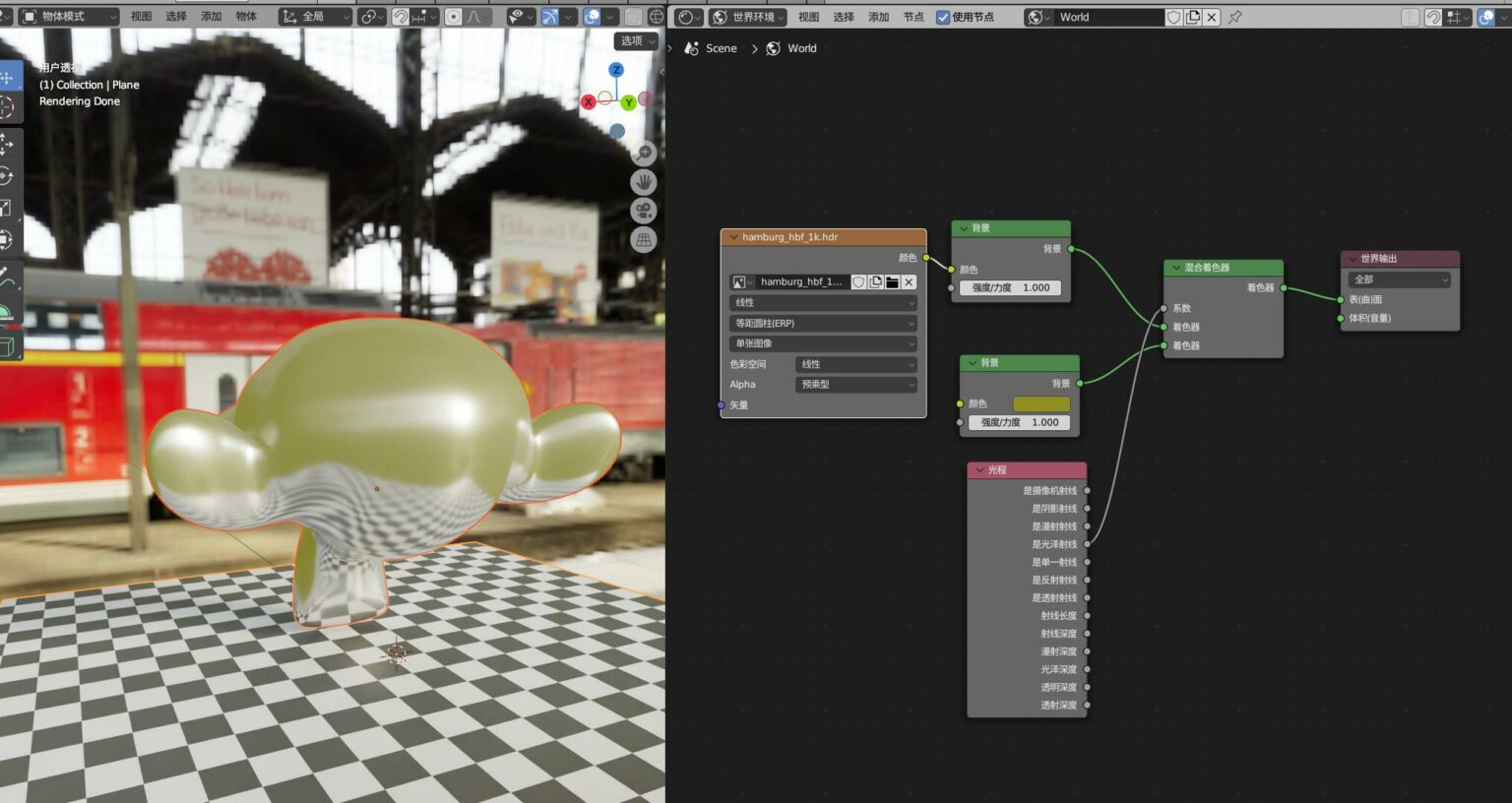Toggle proportional editing in the viewport header

[454, 17]
